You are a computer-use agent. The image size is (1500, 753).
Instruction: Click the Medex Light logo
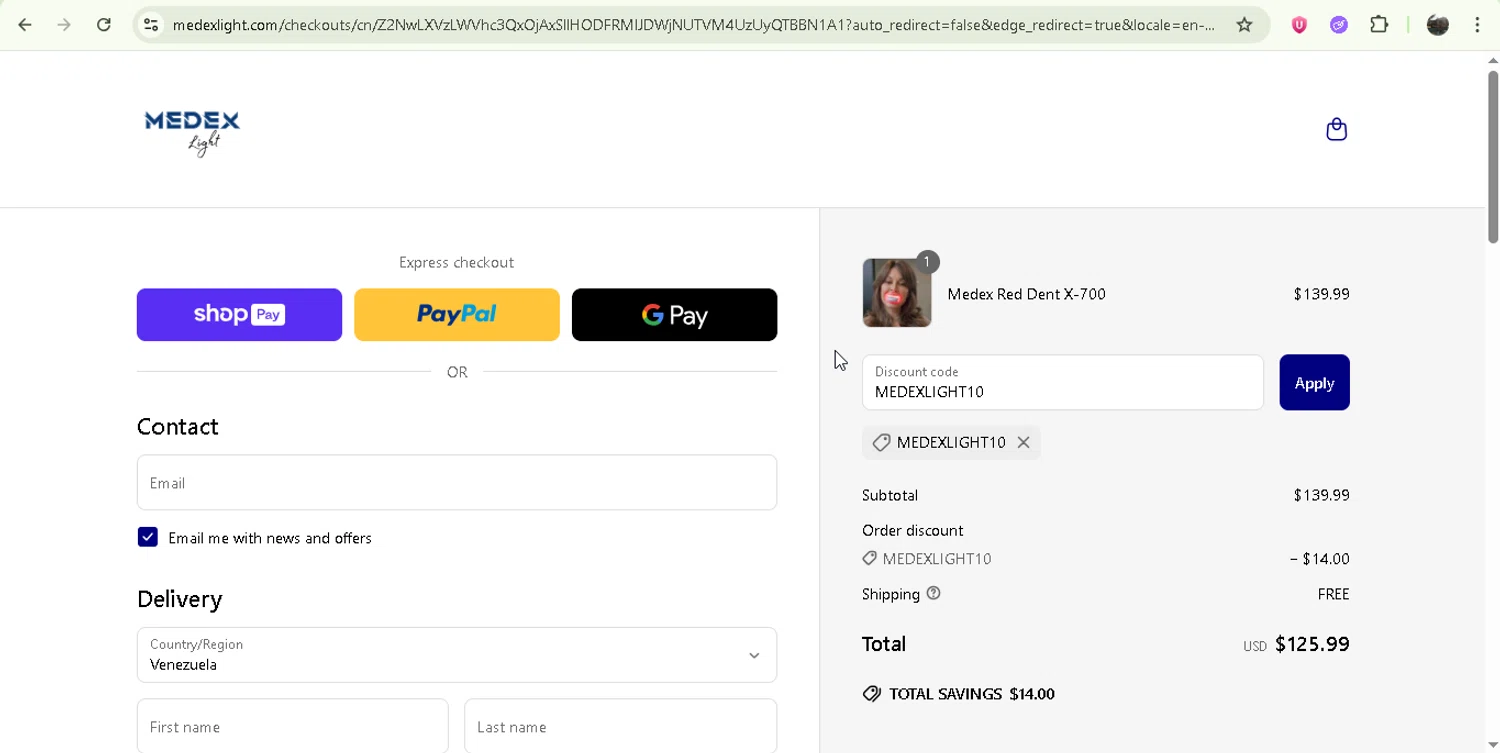click(192, 133)
